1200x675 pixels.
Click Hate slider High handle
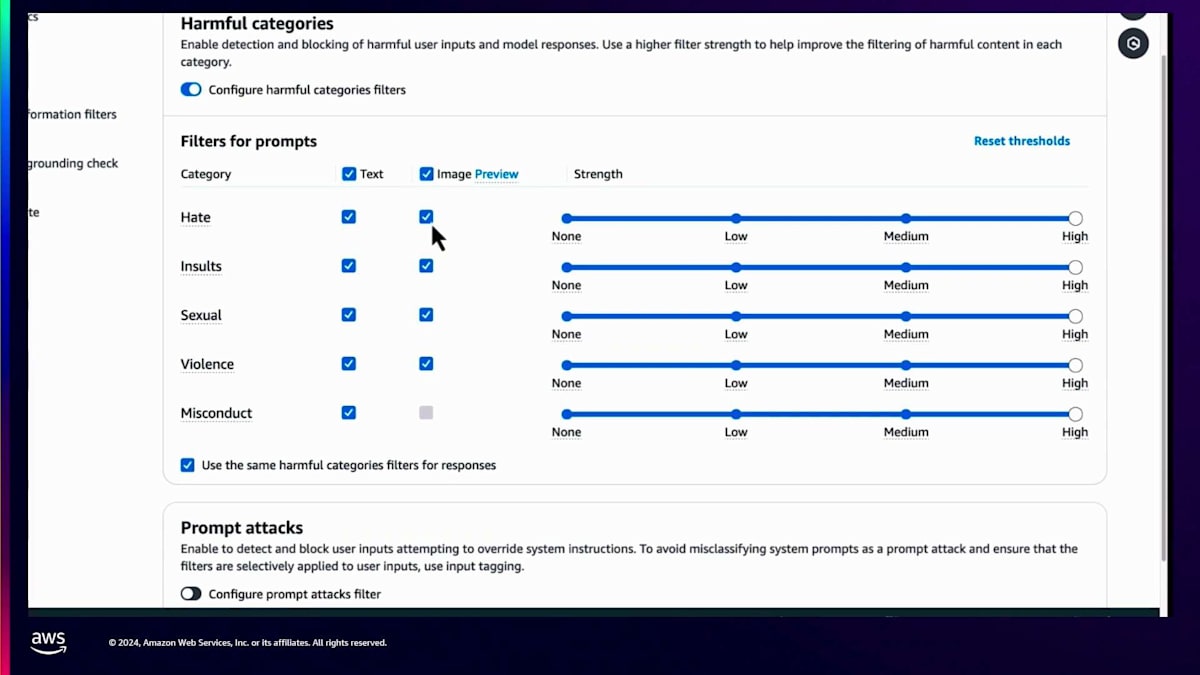pyautogui.click(x=1075, y=218)
